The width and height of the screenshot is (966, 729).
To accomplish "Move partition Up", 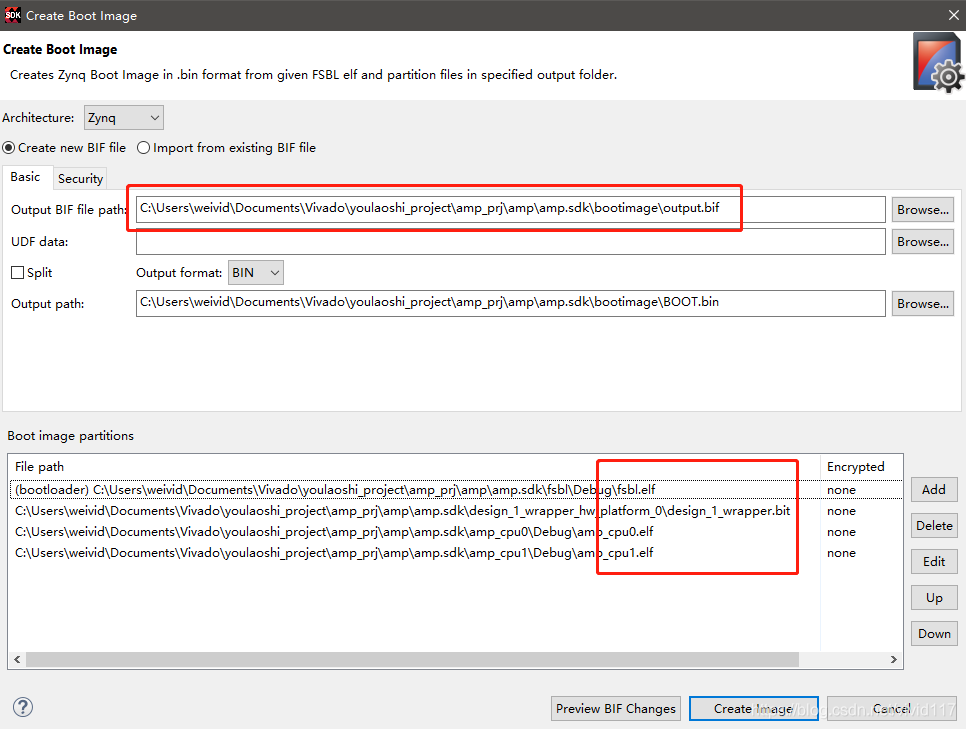I will pos(934,598).
